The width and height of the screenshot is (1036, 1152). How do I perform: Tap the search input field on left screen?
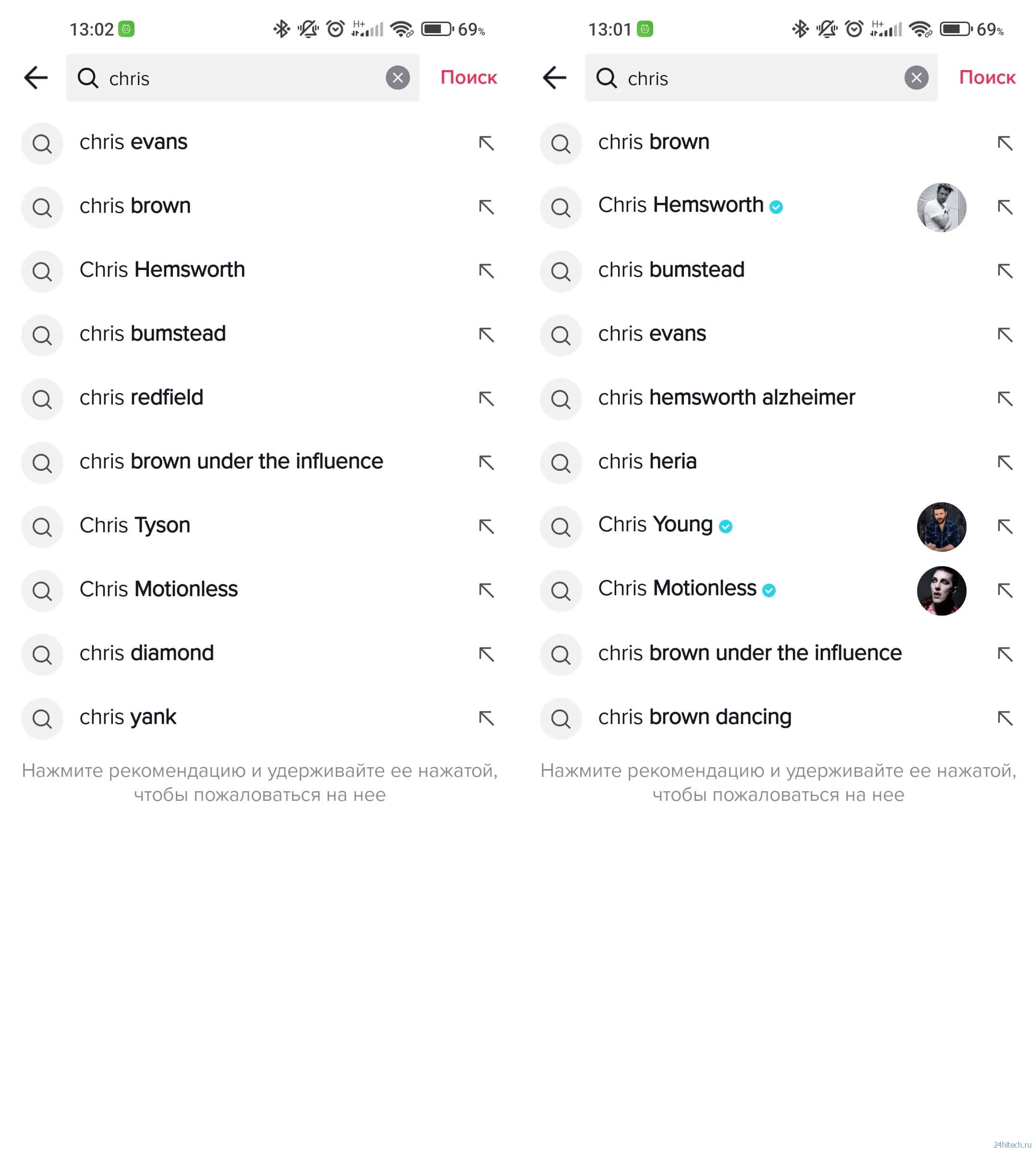point(242,77)
